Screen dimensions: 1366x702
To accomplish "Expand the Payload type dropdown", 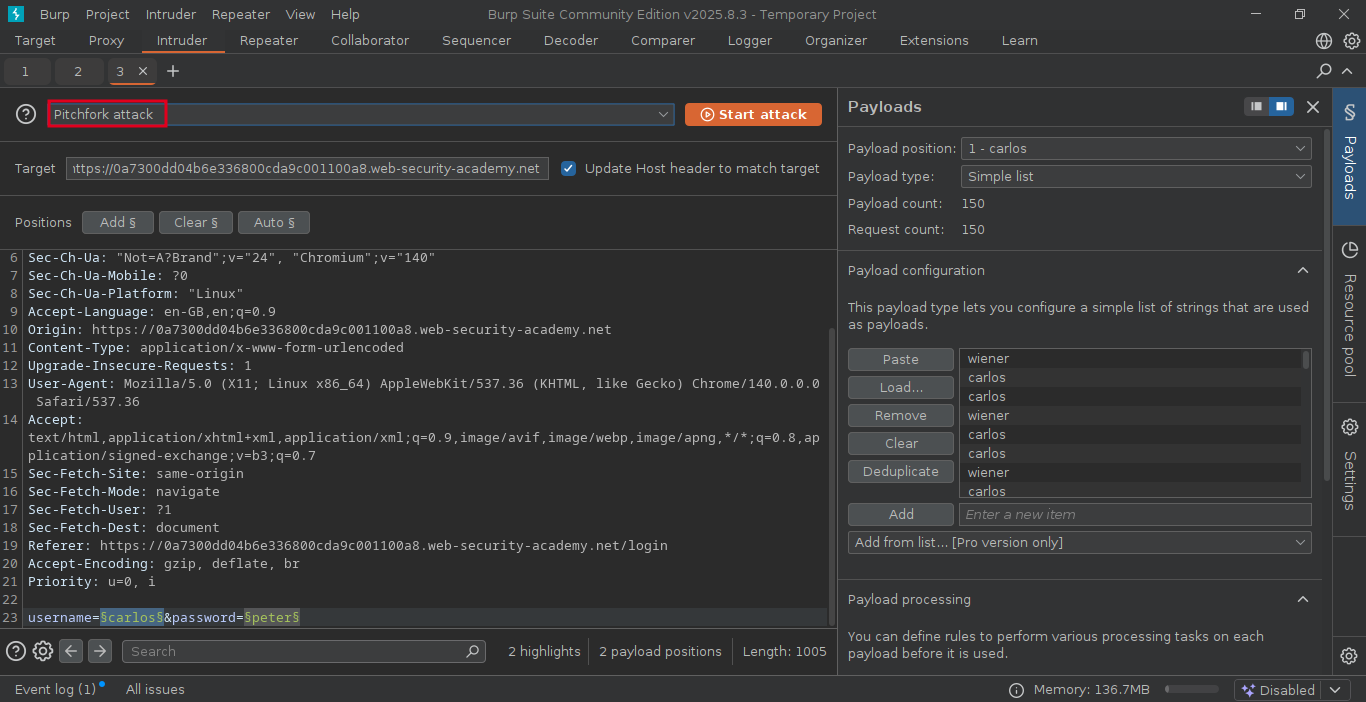I will [1135, 176].
